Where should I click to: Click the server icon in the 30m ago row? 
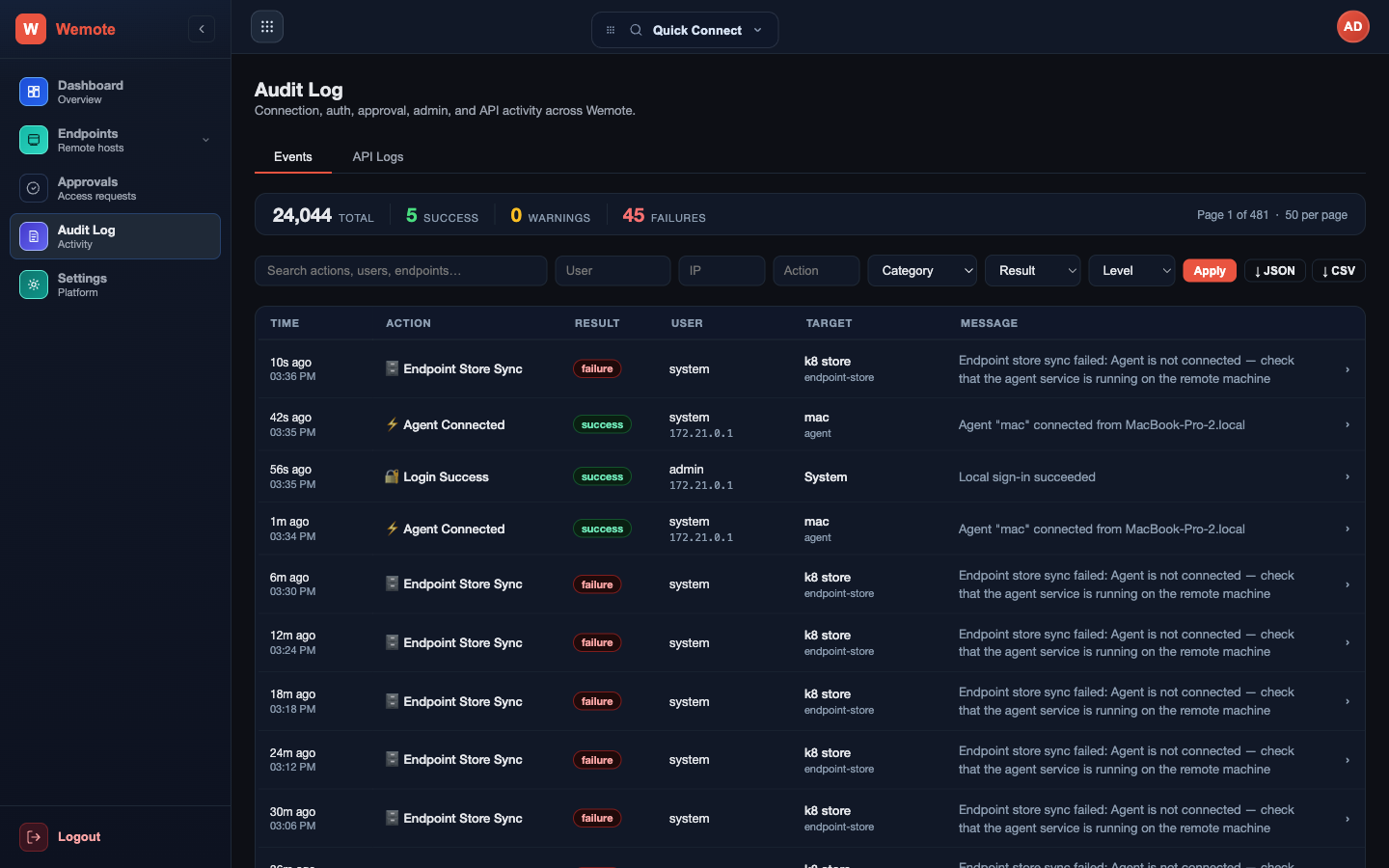click(x=392, y=818)
